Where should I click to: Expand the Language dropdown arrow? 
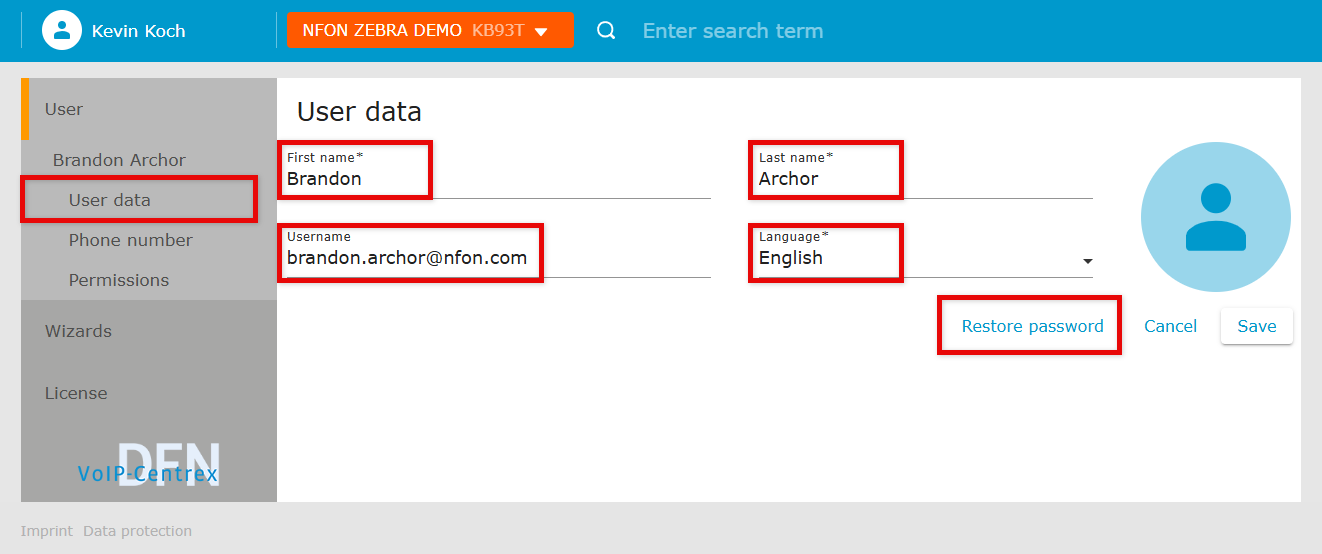coord(1087,262)
